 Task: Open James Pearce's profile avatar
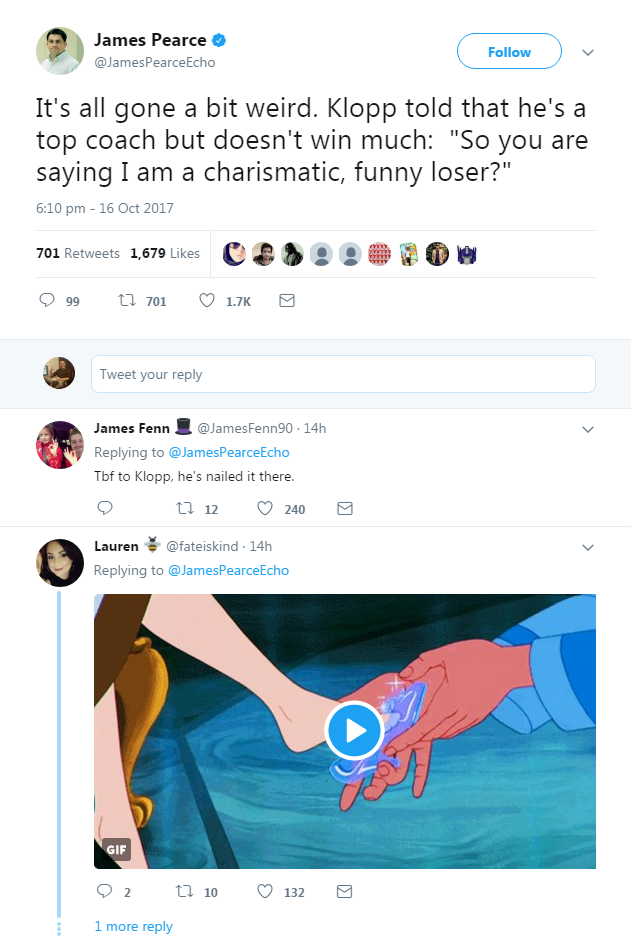60,51
